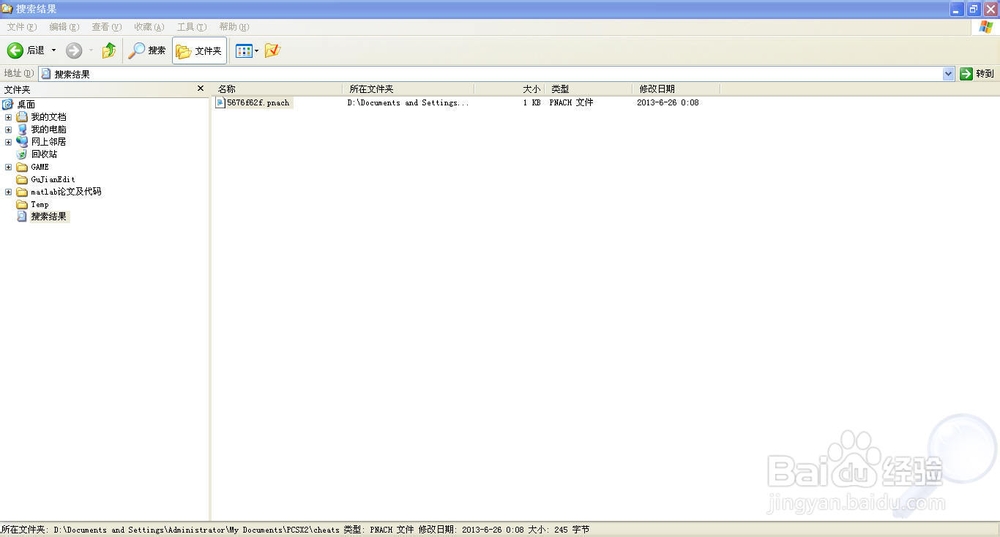Select the matlab论文及代码 folder
Screen dimensions: 1000x537
(66, 192)
